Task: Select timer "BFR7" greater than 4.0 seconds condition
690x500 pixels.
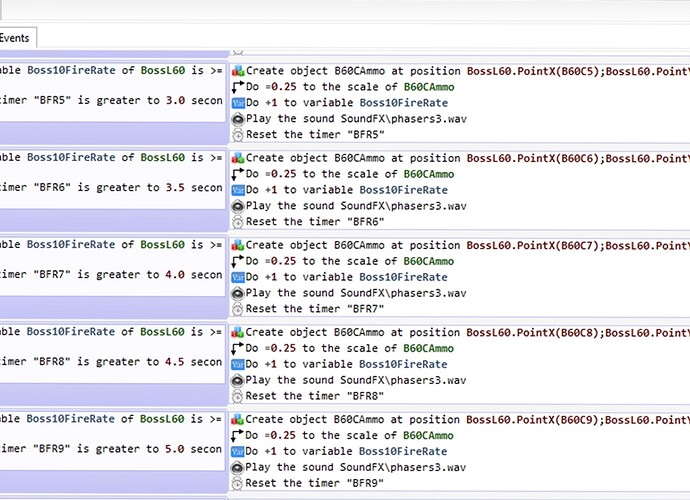Action: coord(112,275)
